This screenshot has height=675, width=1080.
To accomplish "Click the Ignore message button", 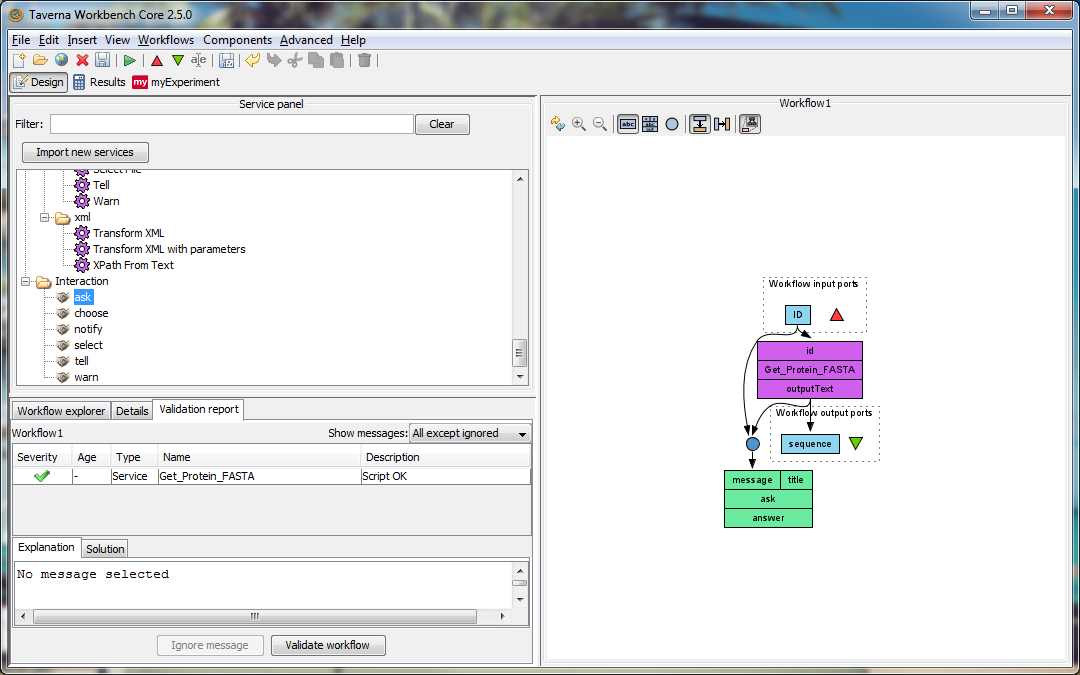I will 210,645.
